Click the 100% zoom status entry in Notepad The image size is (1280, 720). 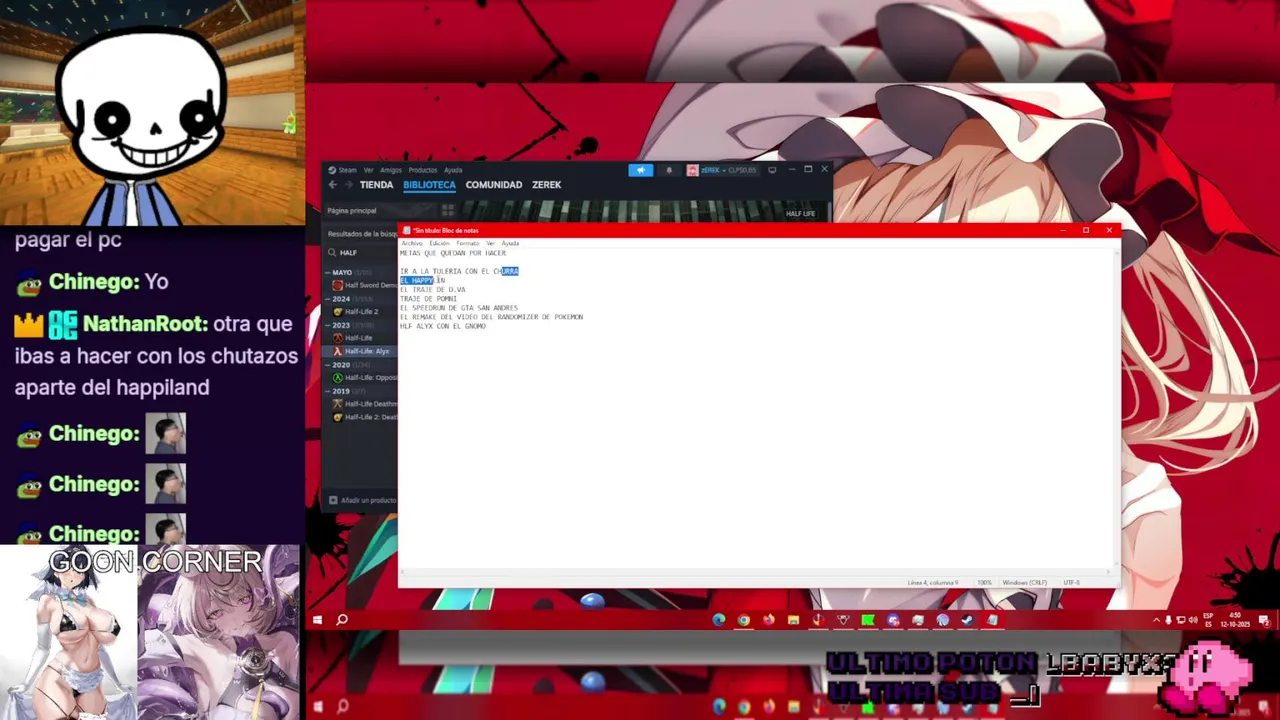click(985, 582)
